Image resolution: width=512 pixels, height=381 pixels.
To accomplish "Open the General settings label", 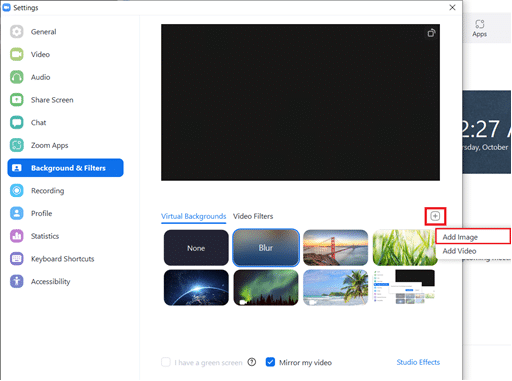I will [44, 32].
